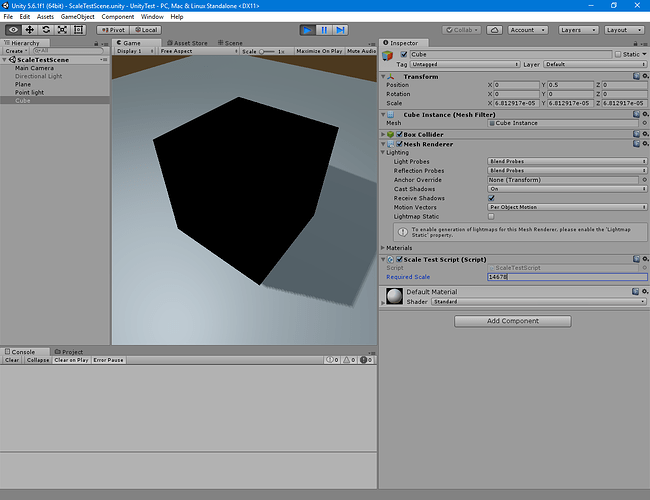Enable the Lightmap Static checkbox

click(x=490, y=216)
